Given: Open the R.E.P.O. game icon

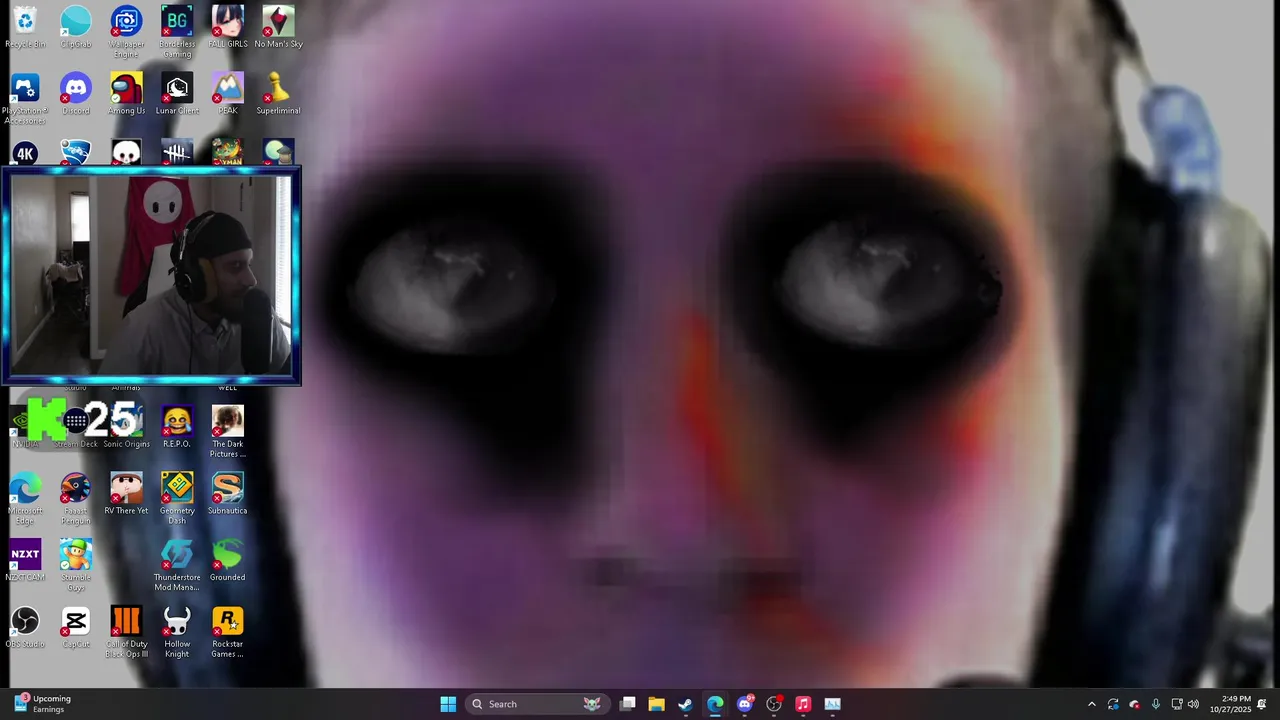Looking at the screenshot, I should pyautogui.click(x=177, y=427).
